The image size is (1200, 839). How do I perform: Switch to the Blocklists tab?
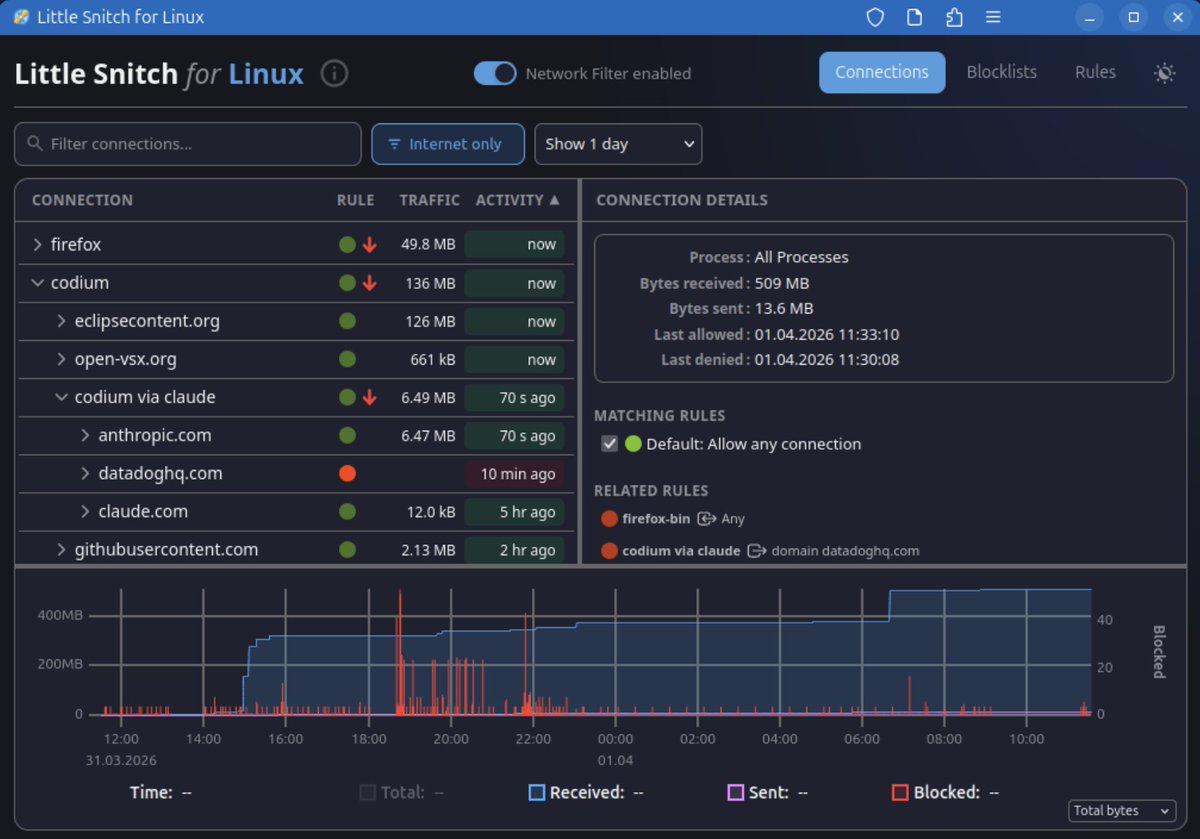(1001, 72)
